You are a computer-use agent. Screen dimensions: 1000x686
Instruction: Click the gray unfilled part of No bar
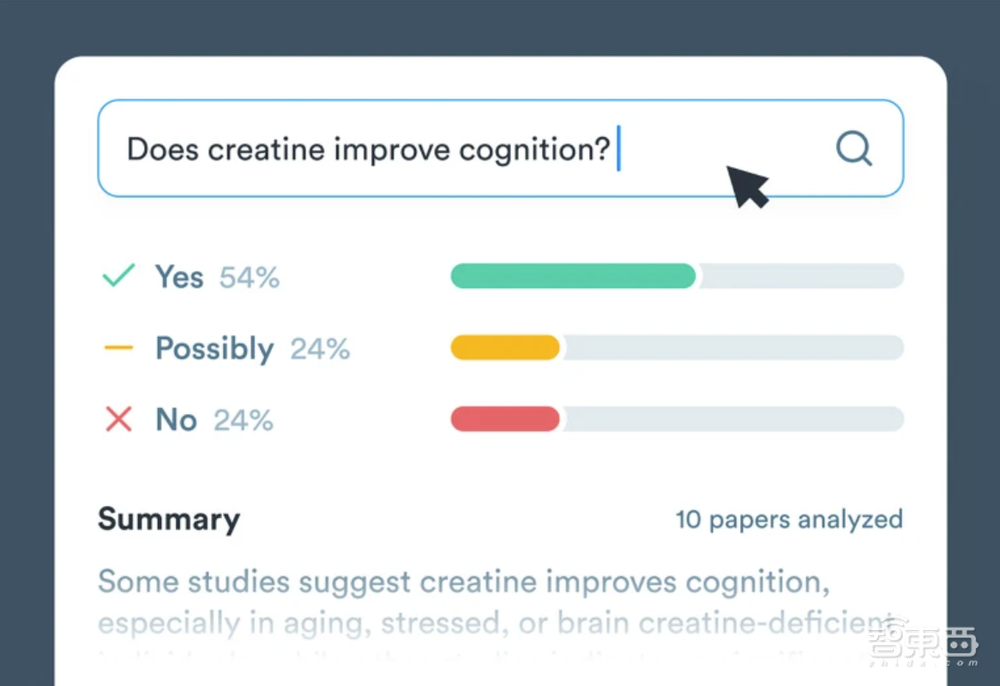(730, 419)
